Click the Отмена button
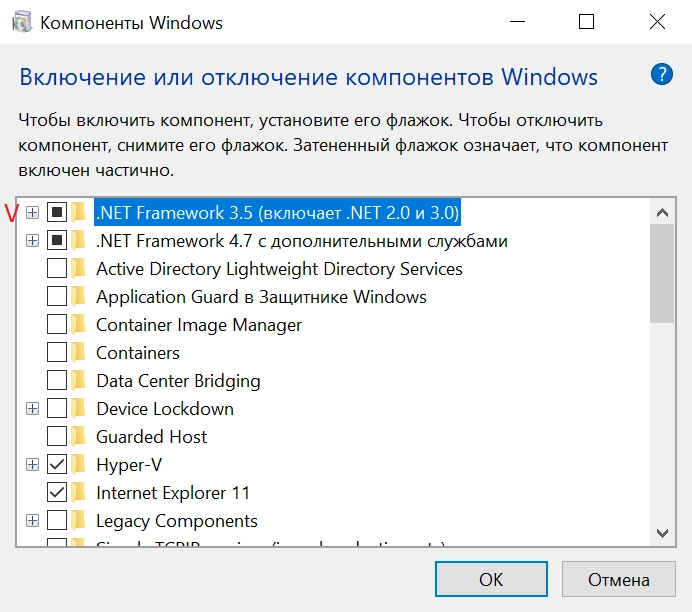Image resolution: width=692 pixels, height=612 pixels. [618, 579]
